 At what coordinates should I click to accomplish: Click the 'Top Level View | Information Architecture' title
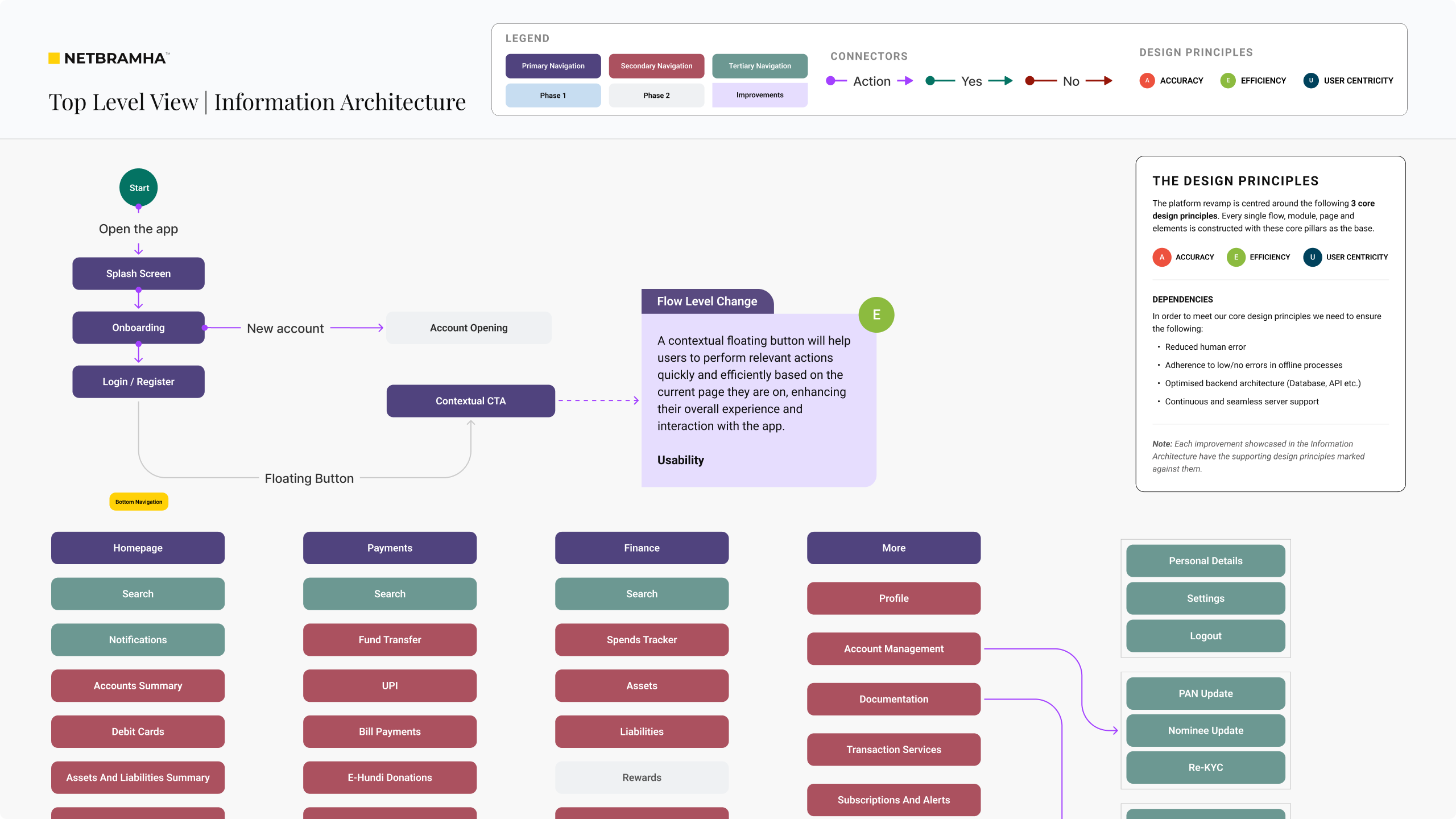tap(257, 102)
